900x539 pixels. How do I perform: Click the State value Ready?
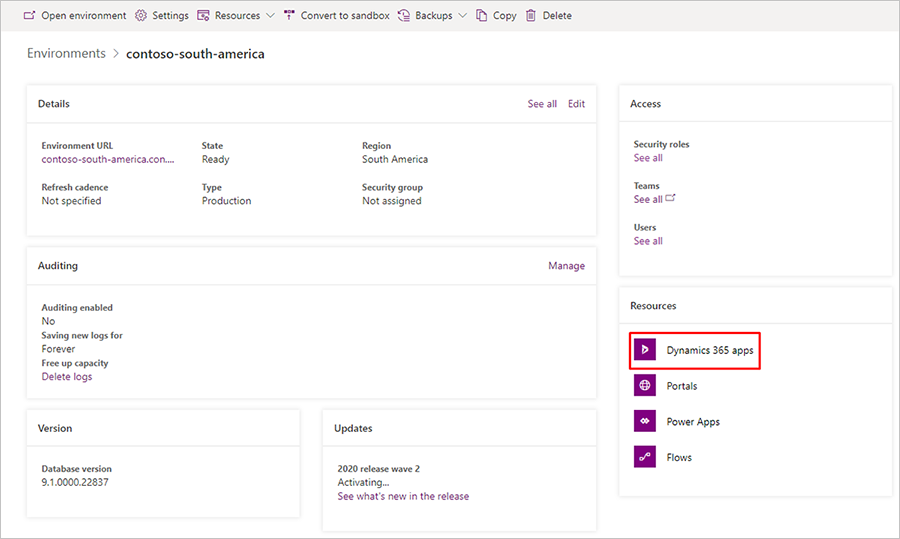tap(215, 160)
